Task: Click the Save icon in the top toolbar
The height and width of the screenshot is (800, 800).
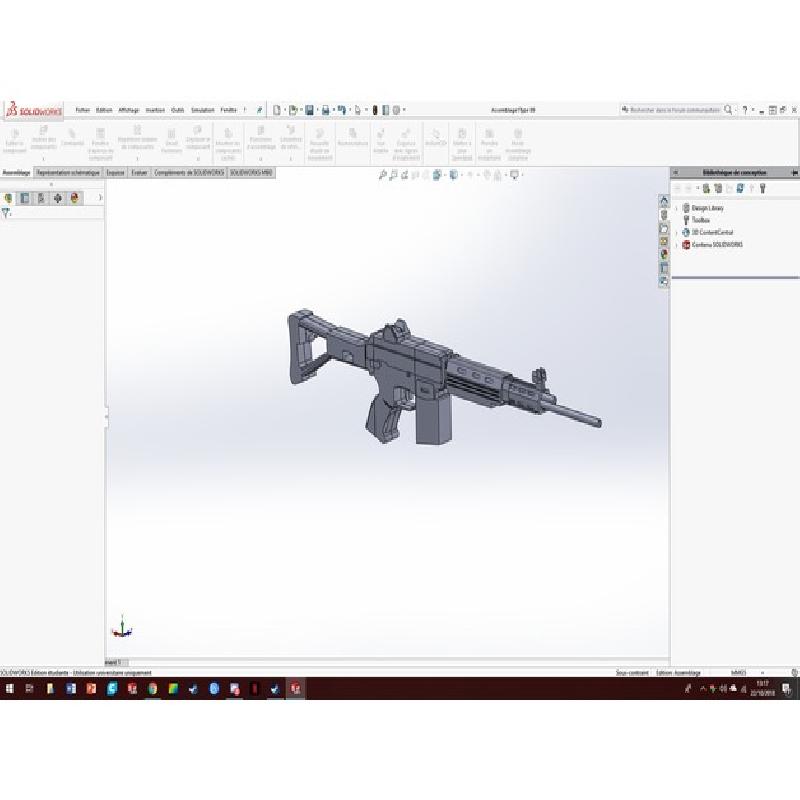Action: (x=310, y=110)
